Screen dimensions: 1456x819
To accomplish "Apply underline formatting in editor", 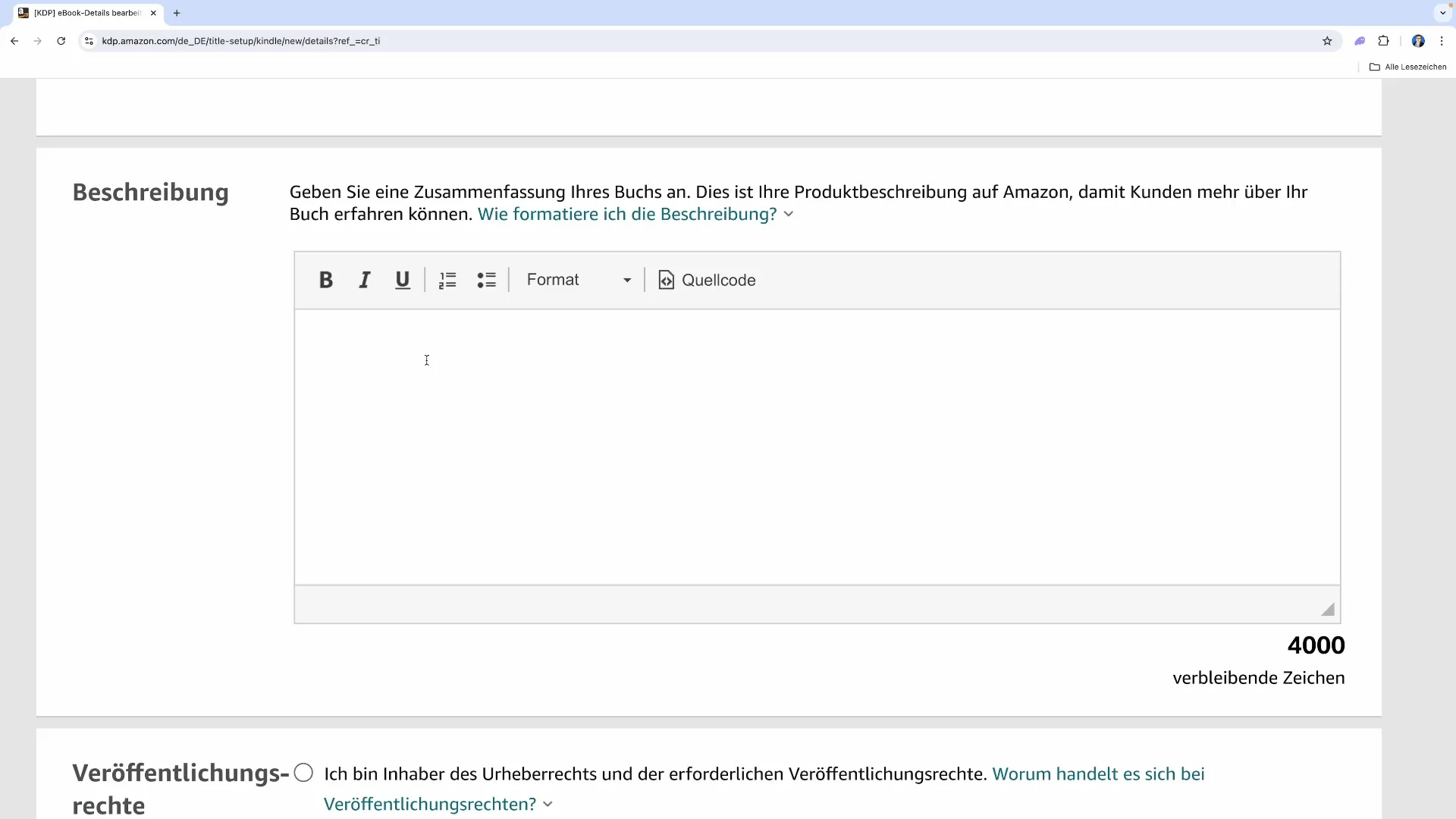I will (403, 280).
